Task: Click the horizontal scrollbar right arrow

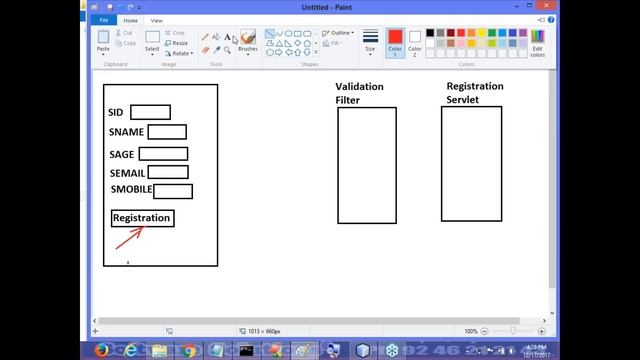Action: pyautogui.click(x=544, y=321)
